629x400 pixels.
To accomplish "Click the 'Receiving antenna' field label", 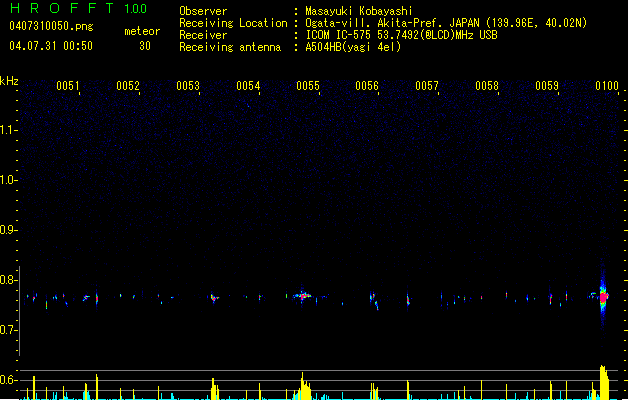I will tap(230, 47).
